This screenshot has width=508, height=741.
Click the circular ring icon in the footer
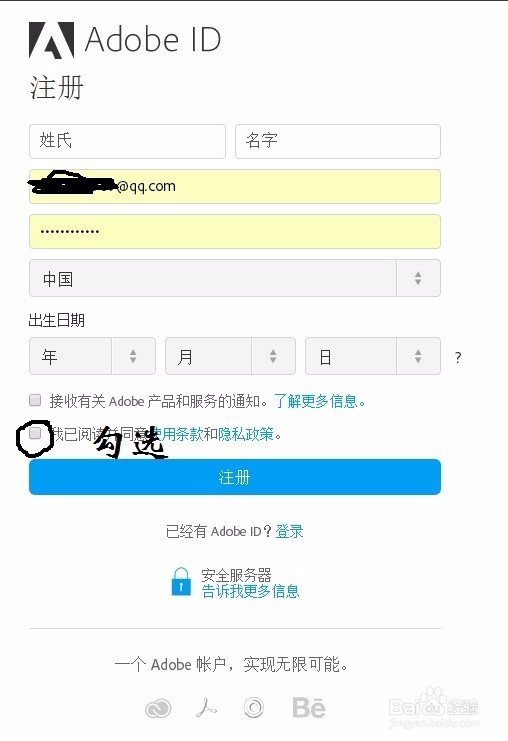point(254,707)
